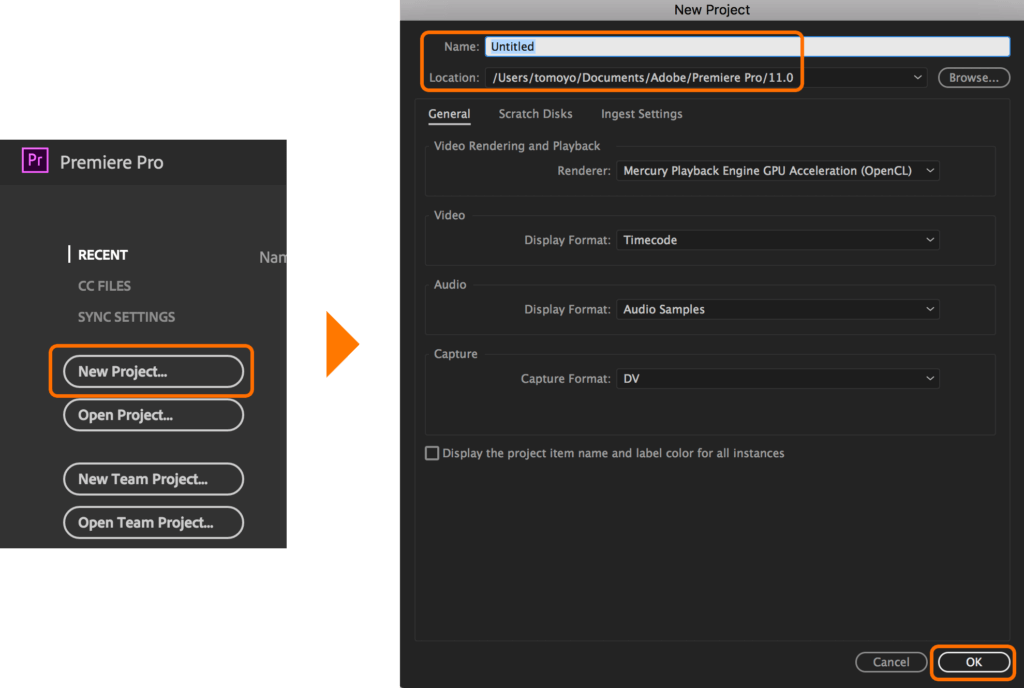Select the RECENT section
This screenshot has width=1024, height=688.
(x=103, y=255)
